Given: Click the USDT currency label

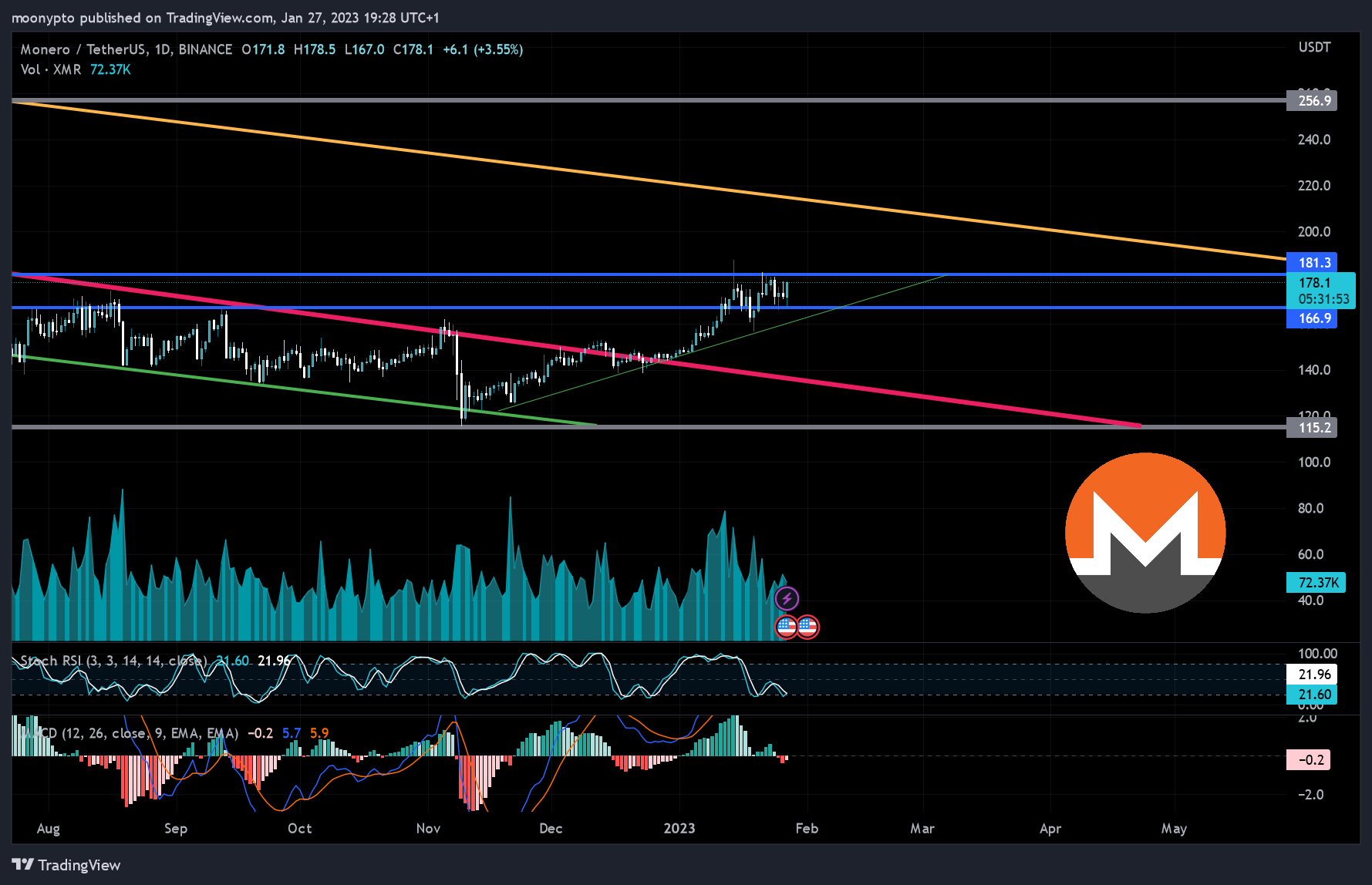Looking at the screenshot, I should (x=1314, y=47).
